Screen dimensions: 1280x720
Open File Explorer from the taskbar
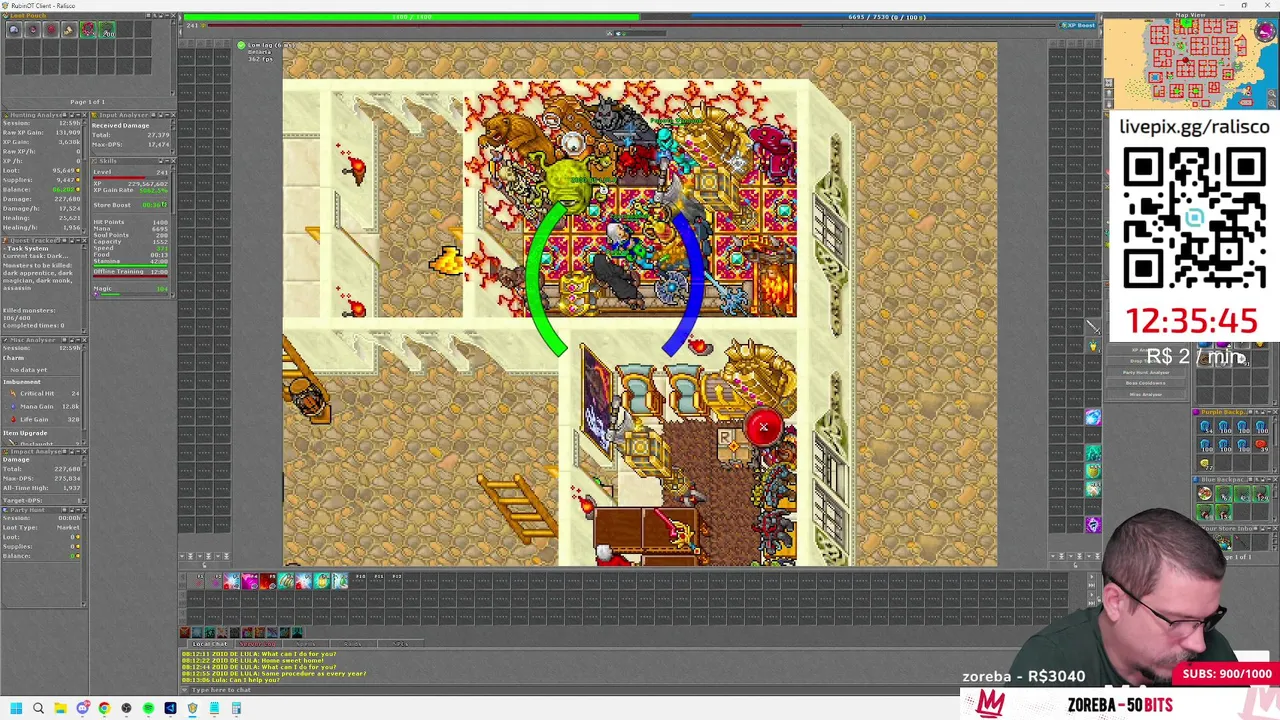click(60, 708)
